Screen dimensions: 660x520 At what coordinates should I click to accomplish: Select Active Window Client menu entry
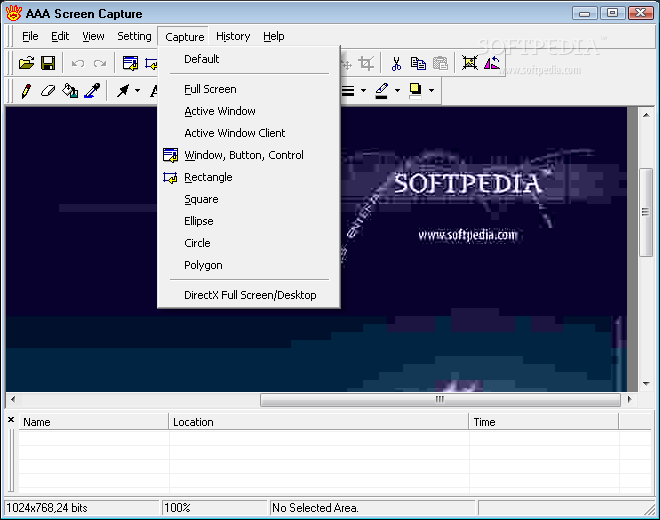(x=249, y=133)
